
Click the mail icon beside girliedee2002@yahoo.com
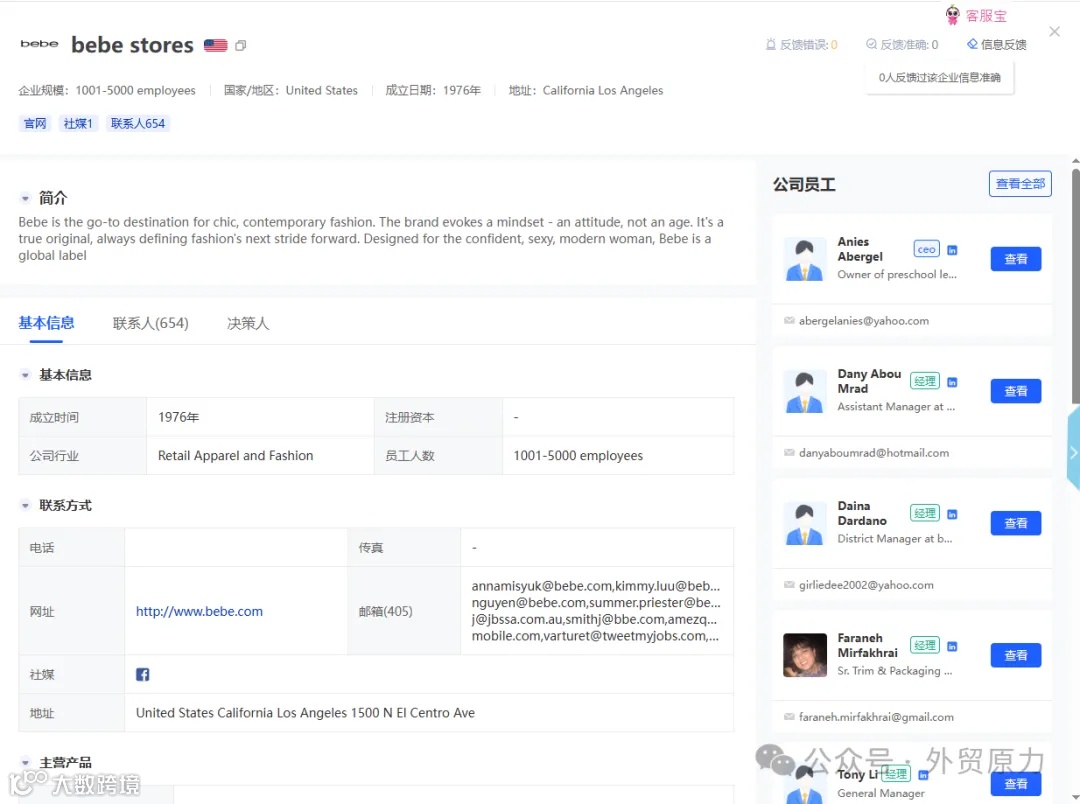tap(789, 585)
